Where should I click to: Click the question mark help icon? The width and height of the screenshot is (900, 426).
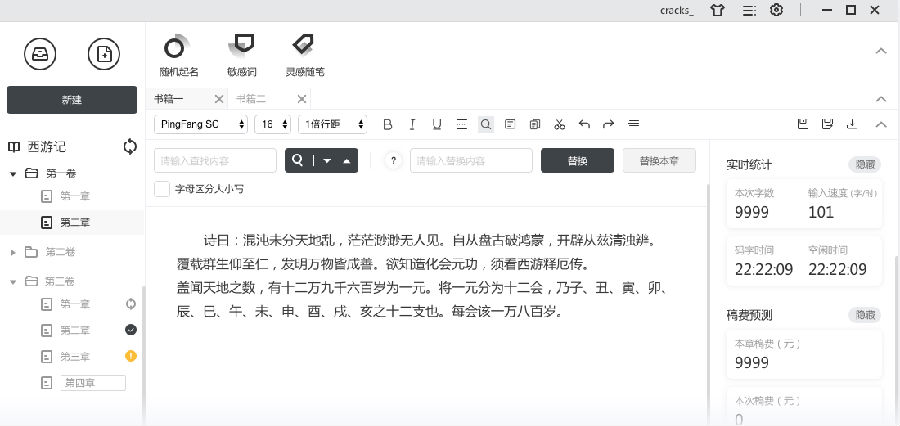point(393,161)
